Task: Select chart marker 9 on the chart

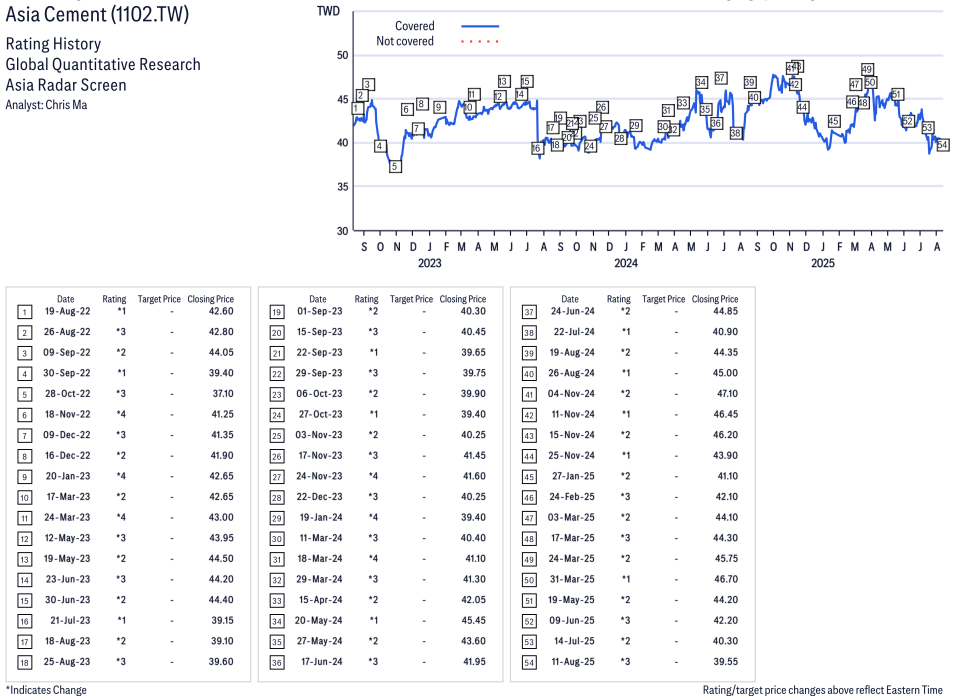Action: coord(439,107)
